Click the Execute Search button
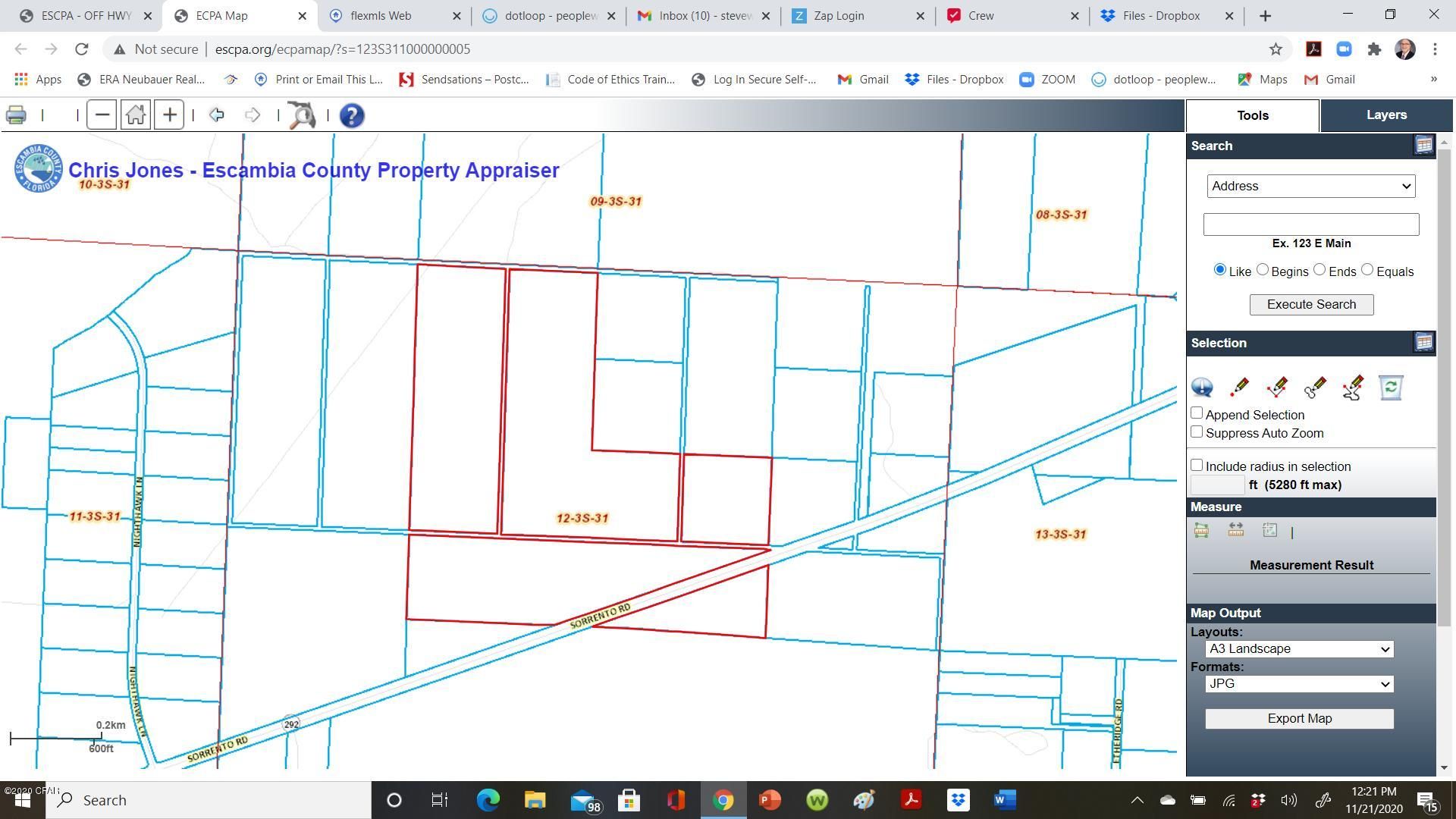Image resolution: width=1456 pixels, height=819 pixels. tap(1311, 304)
